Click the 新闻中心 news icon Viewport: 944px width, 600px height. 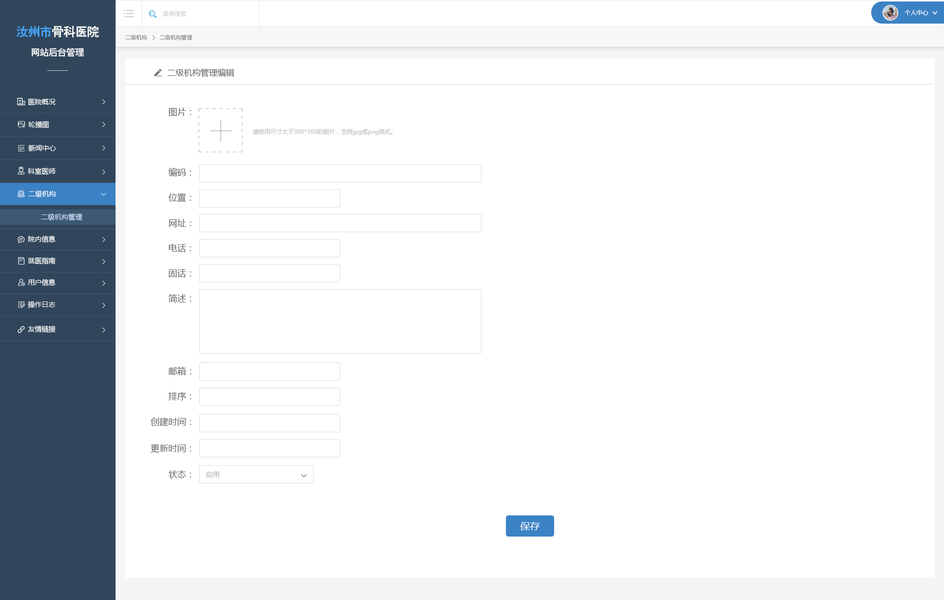(x=21, y=148)
